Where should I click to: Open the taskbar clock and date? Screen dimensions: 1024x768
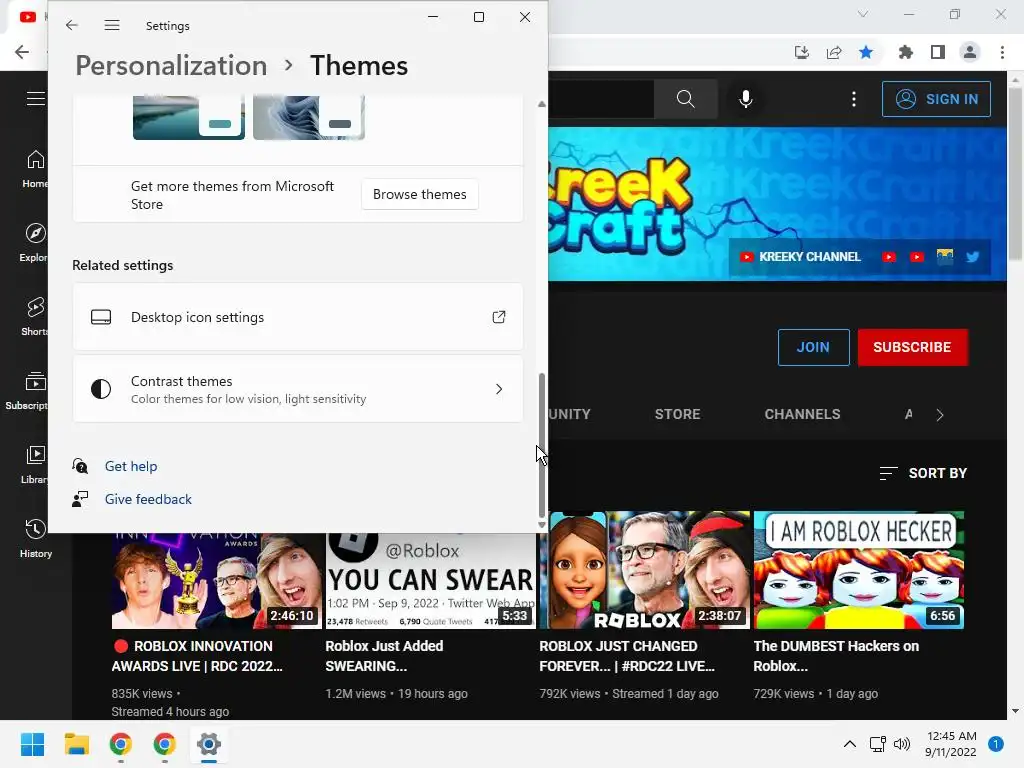(x=951, y=744)
